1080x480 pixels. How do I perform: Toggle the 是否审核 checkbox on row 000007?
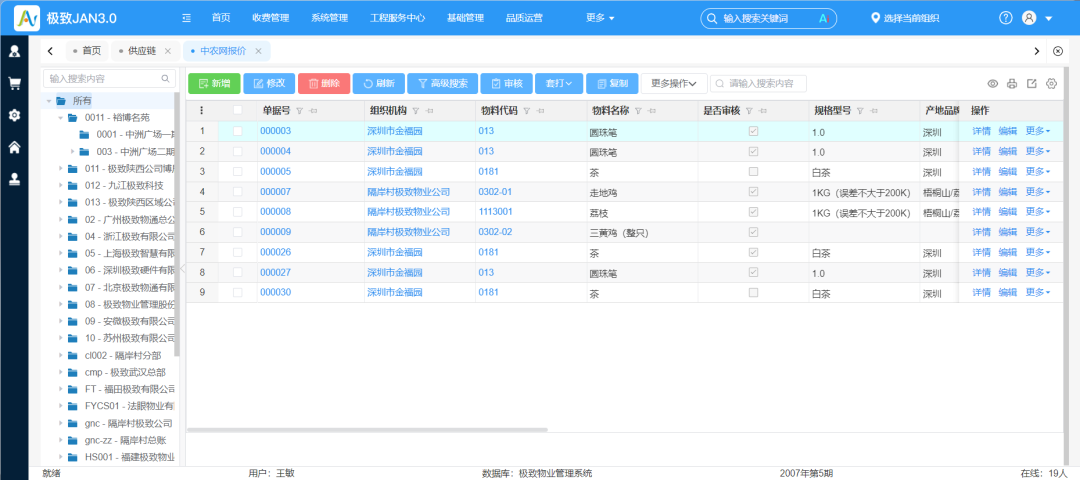tap(754, 191)
